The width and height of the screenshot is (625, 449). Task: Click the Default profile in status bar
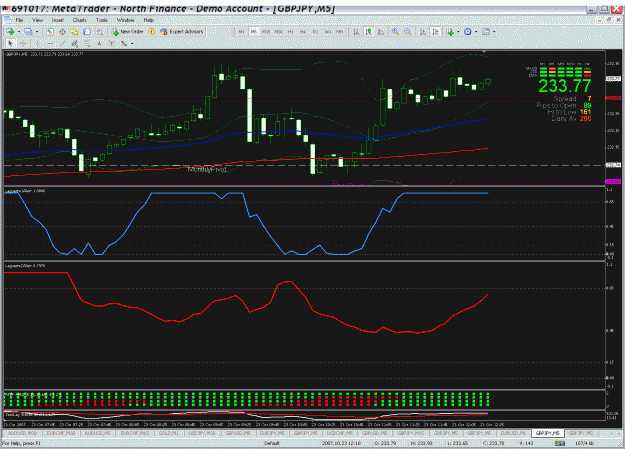[272, 443]
